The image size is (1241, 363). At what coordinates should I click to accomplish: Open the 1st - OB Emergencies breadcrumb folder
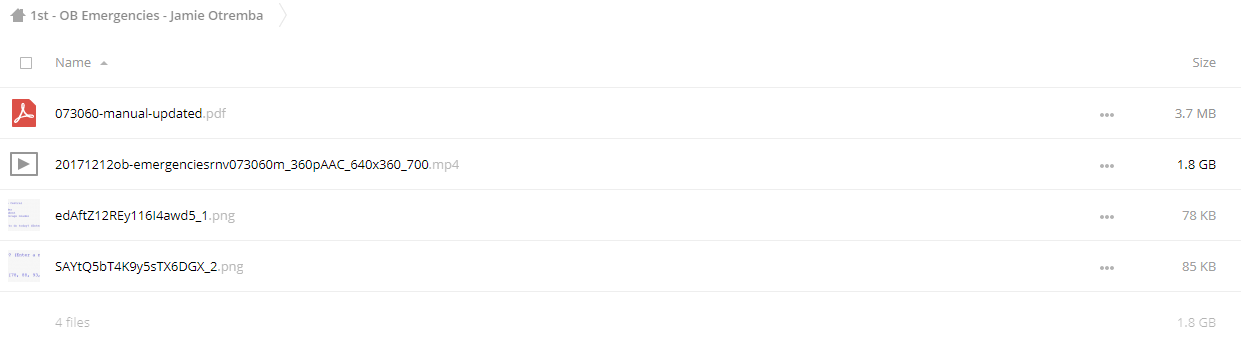[147, 16]
